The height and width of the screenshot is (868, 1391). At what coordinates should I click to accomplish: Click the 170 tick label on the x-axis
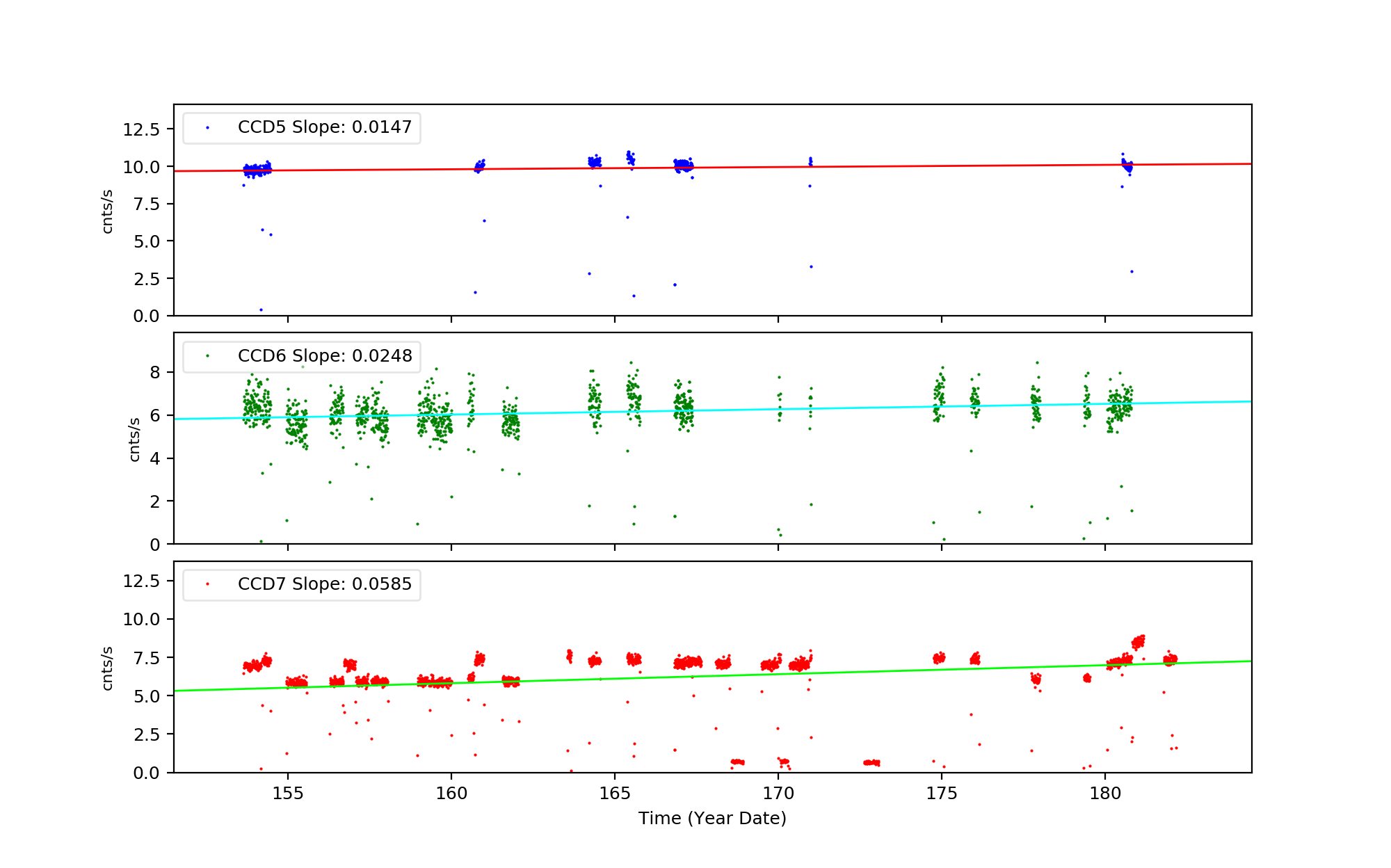point(778,794)
